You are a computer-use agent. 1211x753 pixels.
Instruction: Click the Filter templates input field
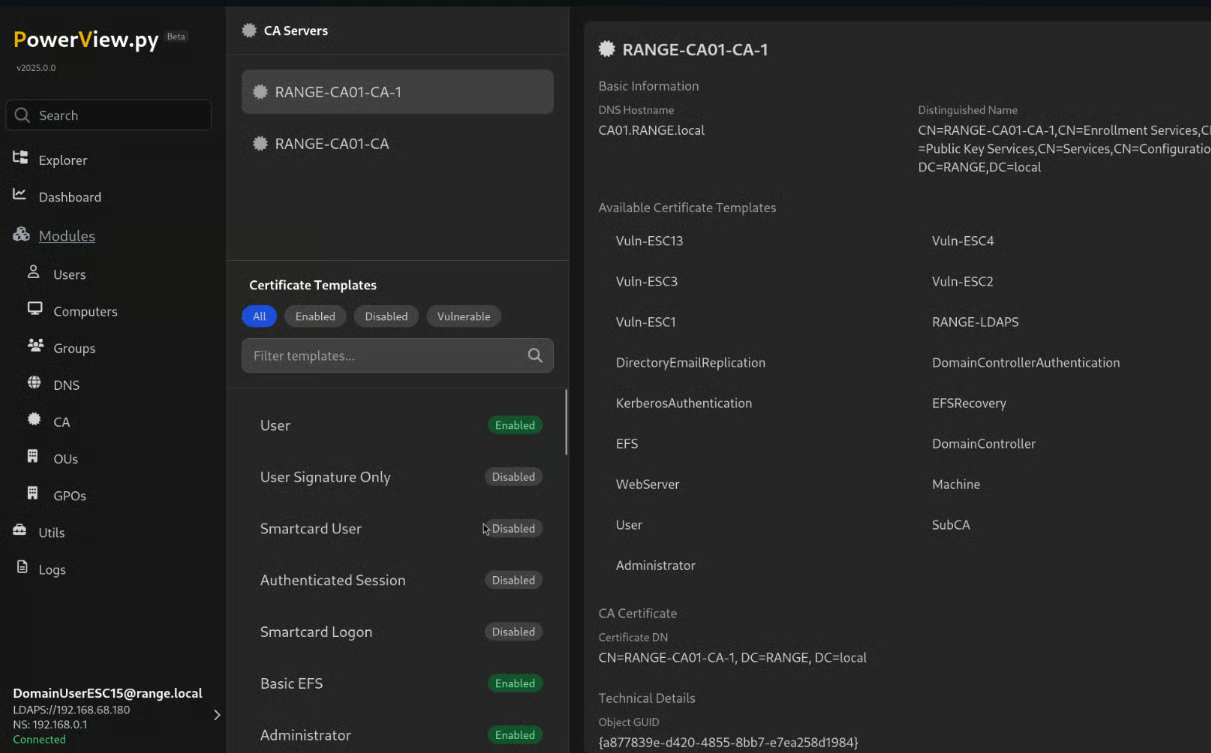tap(385, 356)
